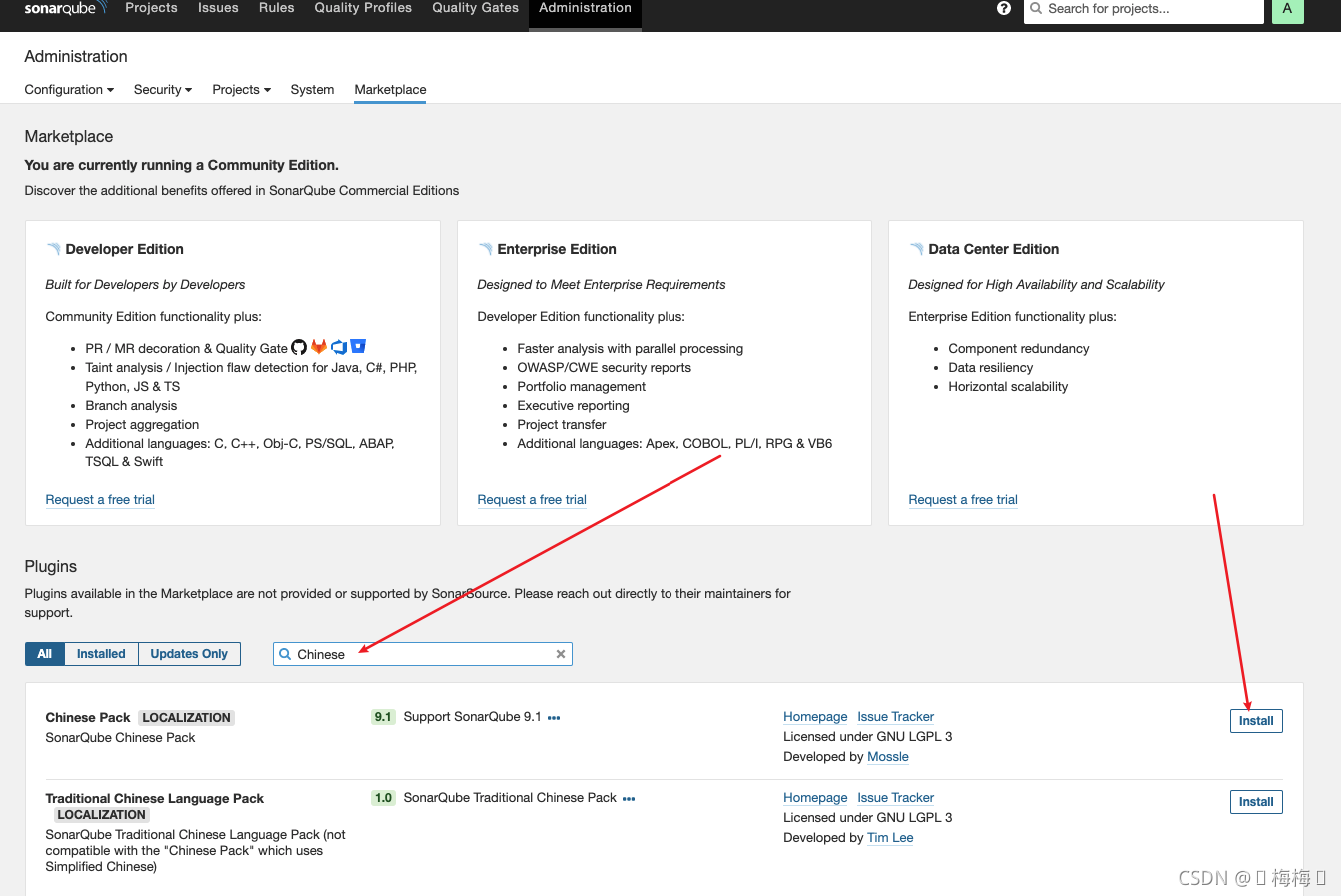
Task: Click the Chinese Pack LOCALIZATION tag
Action: 187,718
